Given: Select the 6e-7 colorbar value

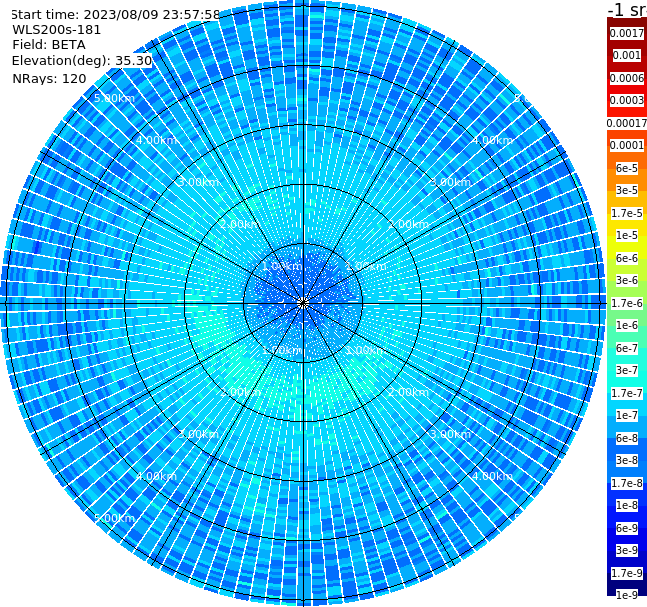Looking at the screenshot, I should (627, 348).
